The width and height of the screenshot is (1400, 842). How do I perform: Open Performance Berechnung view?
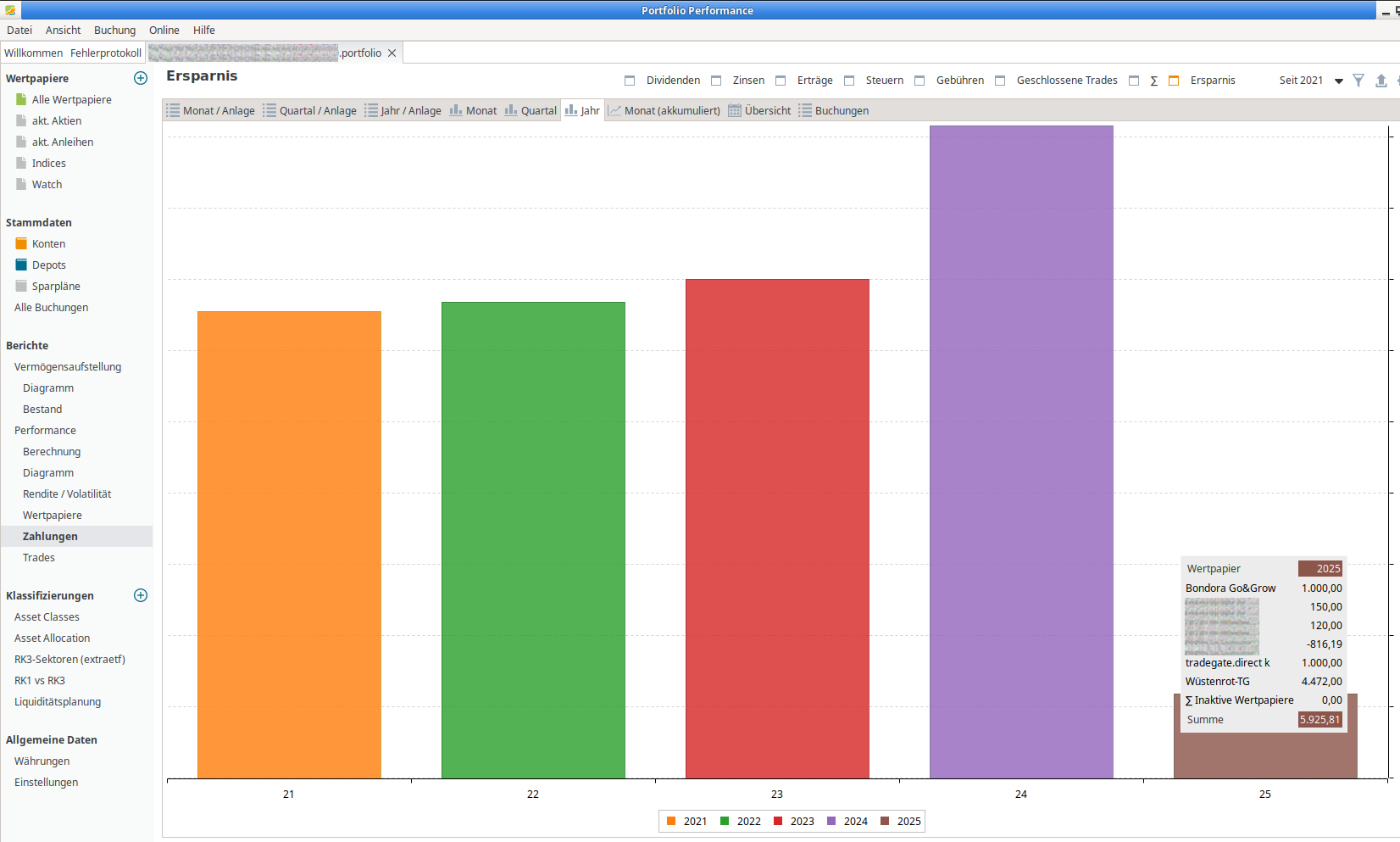click(52, 451)
